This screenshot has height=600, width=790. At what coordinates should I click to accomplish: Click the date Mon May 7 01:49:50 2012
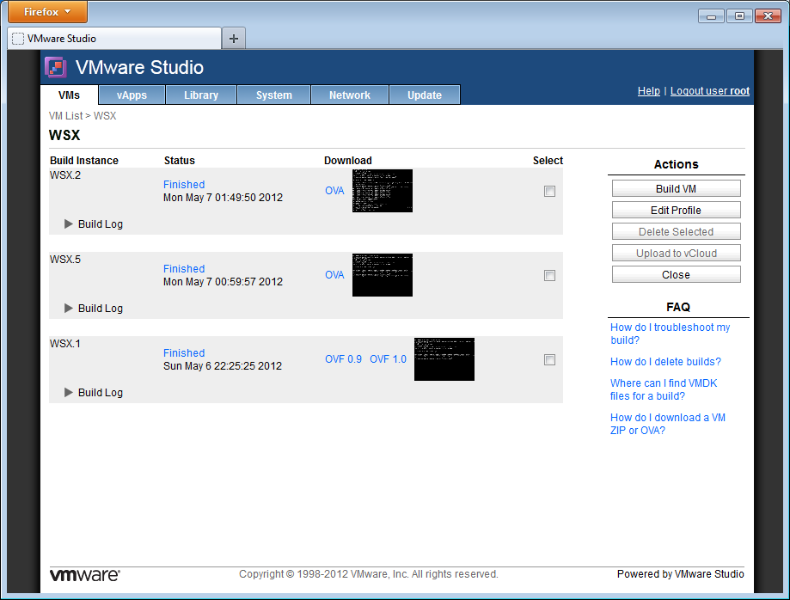[223, 197]
